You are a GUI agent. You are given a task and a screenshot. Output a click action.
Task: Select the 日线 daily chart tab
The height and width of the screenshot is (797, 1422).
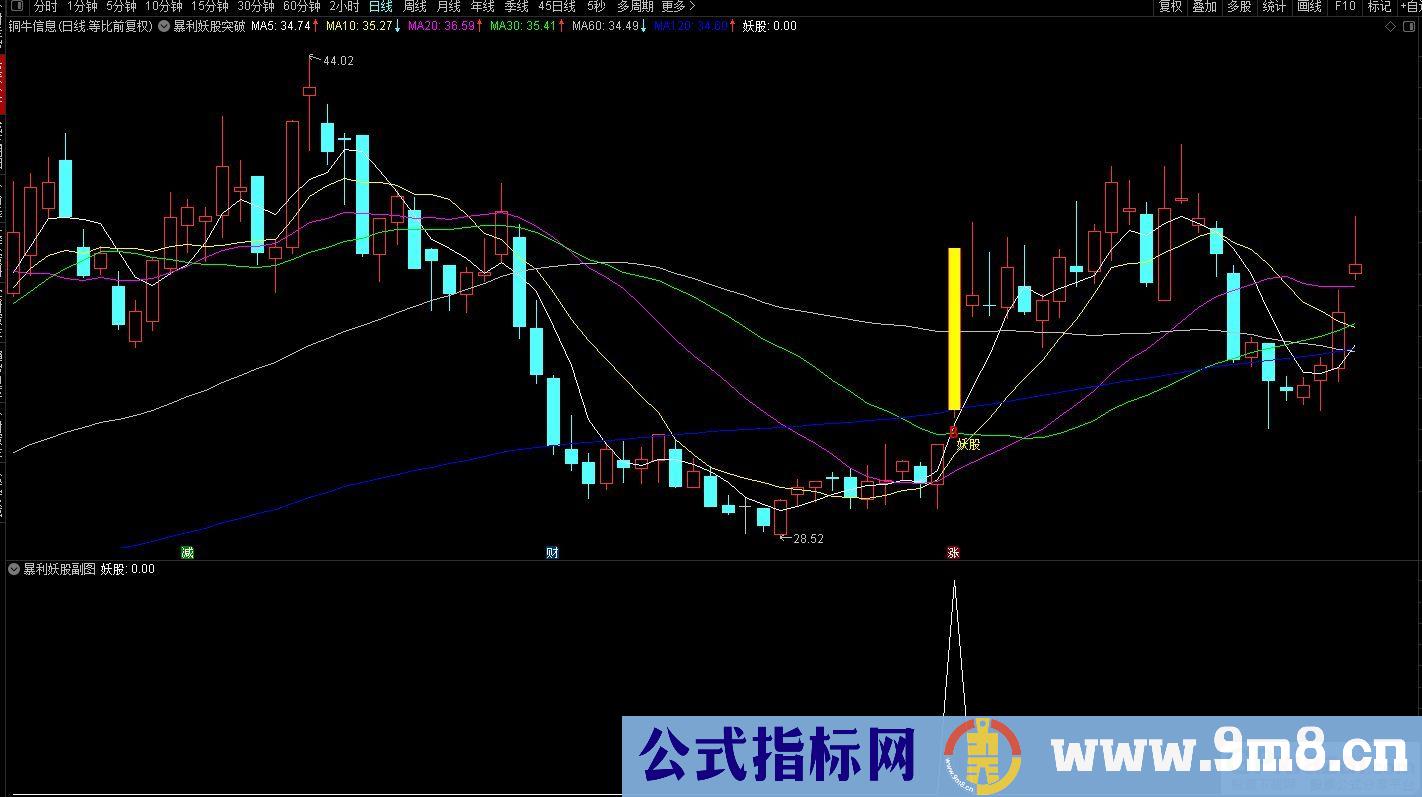point(380,6)
